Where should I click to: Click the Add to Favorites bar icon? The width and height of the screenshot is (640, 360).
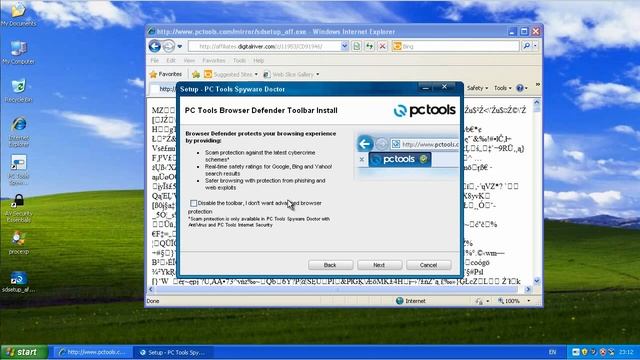(x=196, y=74)
